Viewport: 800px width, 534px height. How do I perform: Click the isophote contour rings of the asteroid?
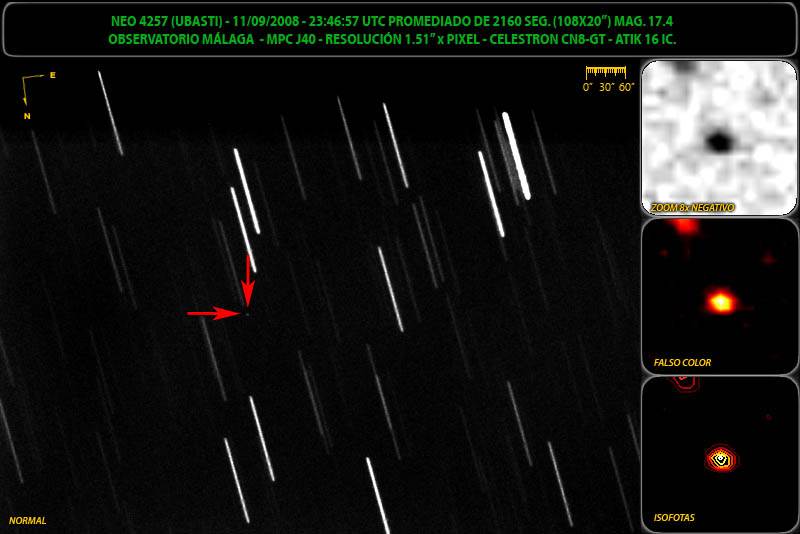click(x=720, y=459)
